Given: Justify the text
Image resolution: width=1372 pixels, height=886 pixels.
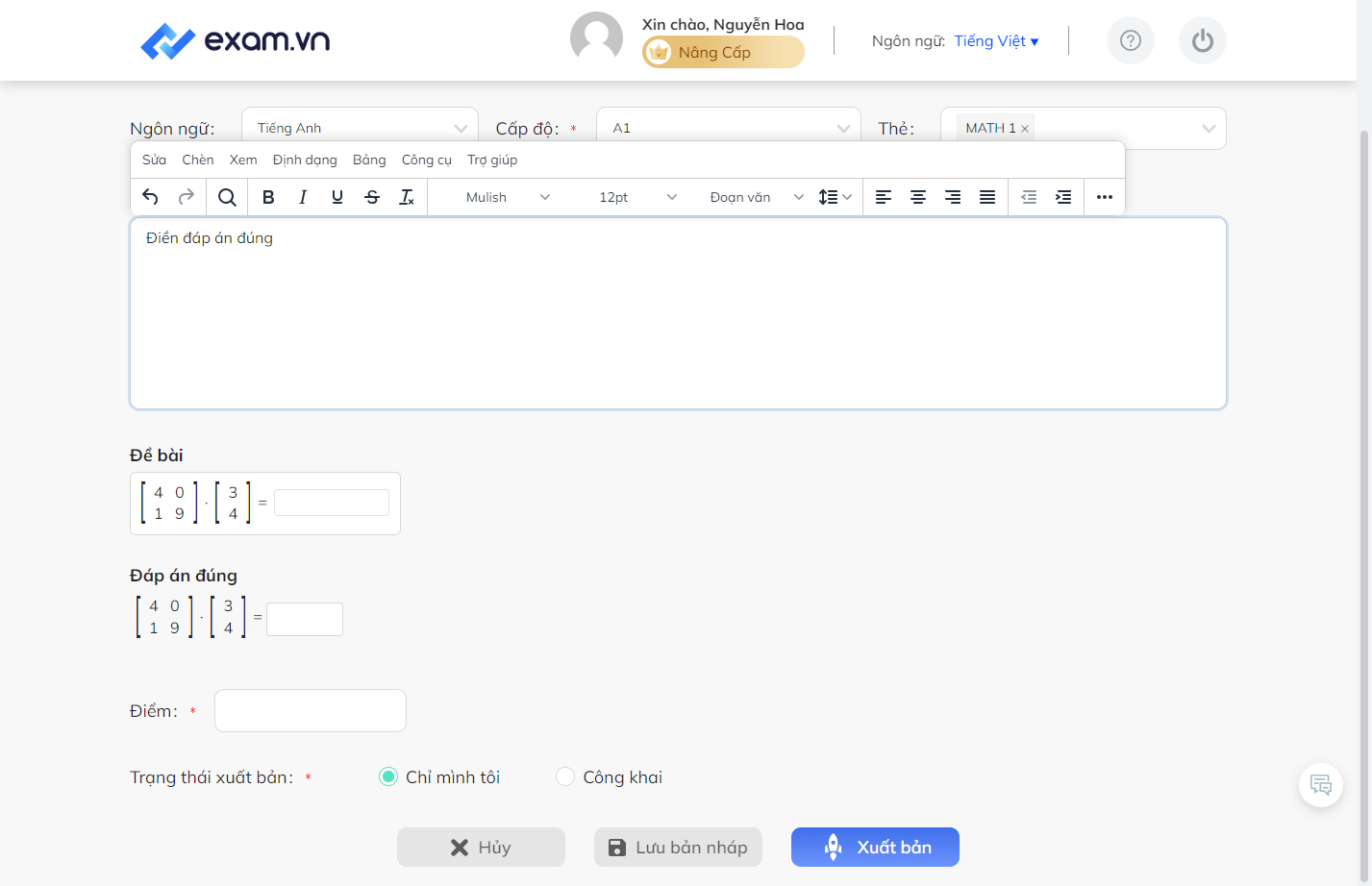Looking at the screenshot, I should click(x=987, y=197).
